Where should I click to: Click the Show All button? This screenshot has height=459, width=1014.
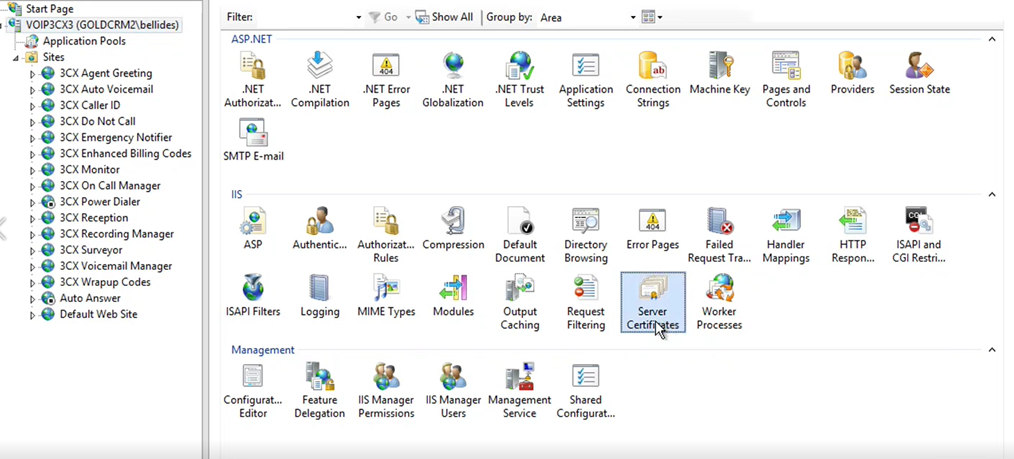click(x=445, y=17)
